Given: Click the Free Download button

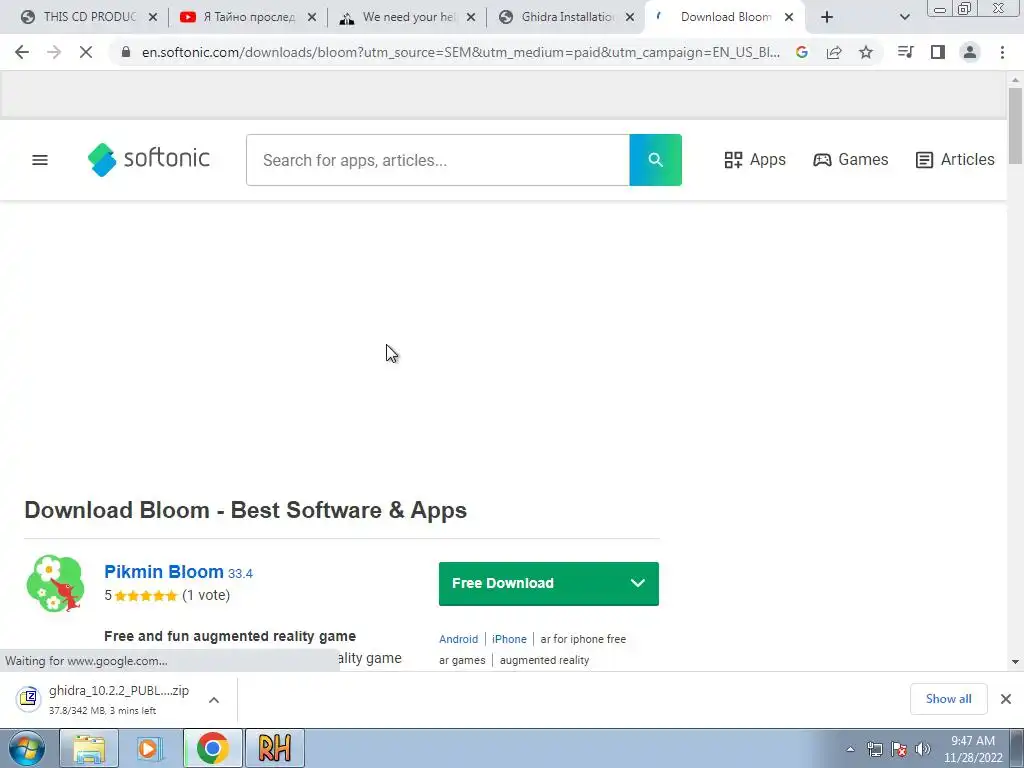Looking at the screenshot, I should [549, 583].
